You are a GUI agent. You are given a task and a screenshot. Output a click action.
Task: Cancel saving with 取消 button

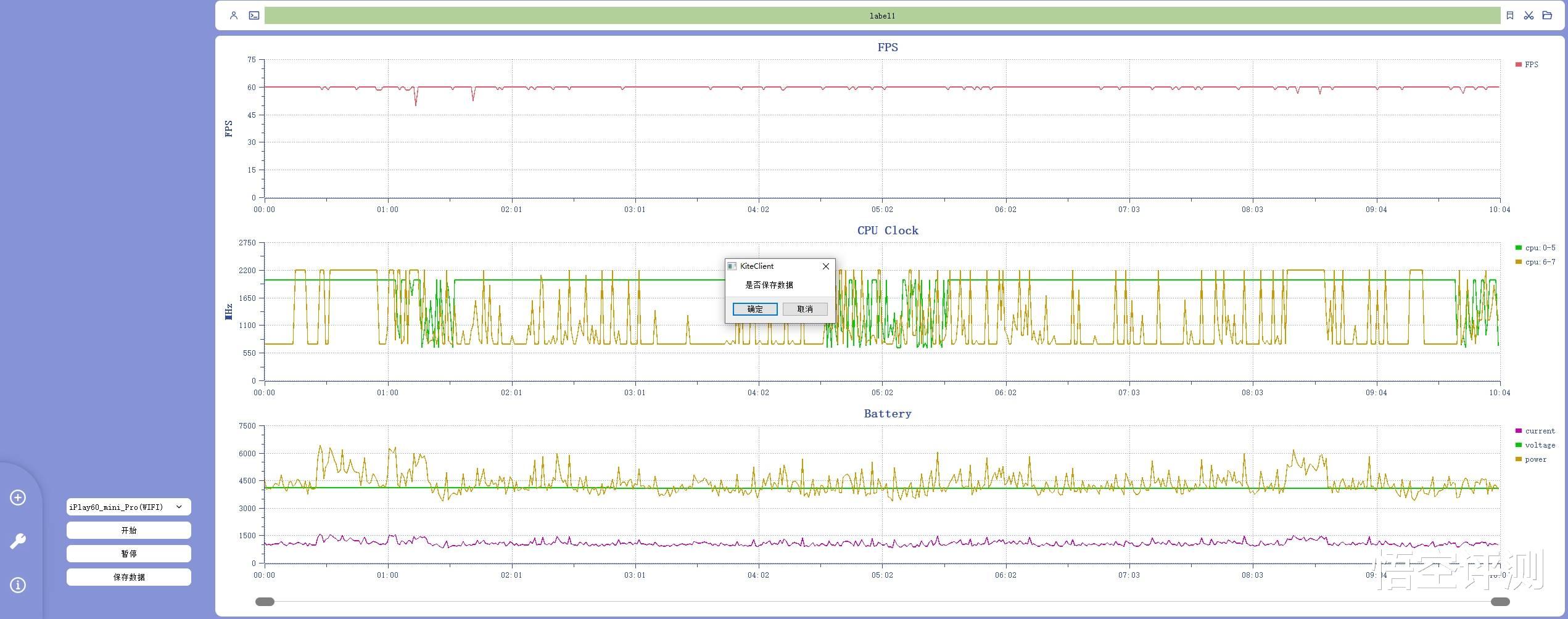(x=805, y=309)
